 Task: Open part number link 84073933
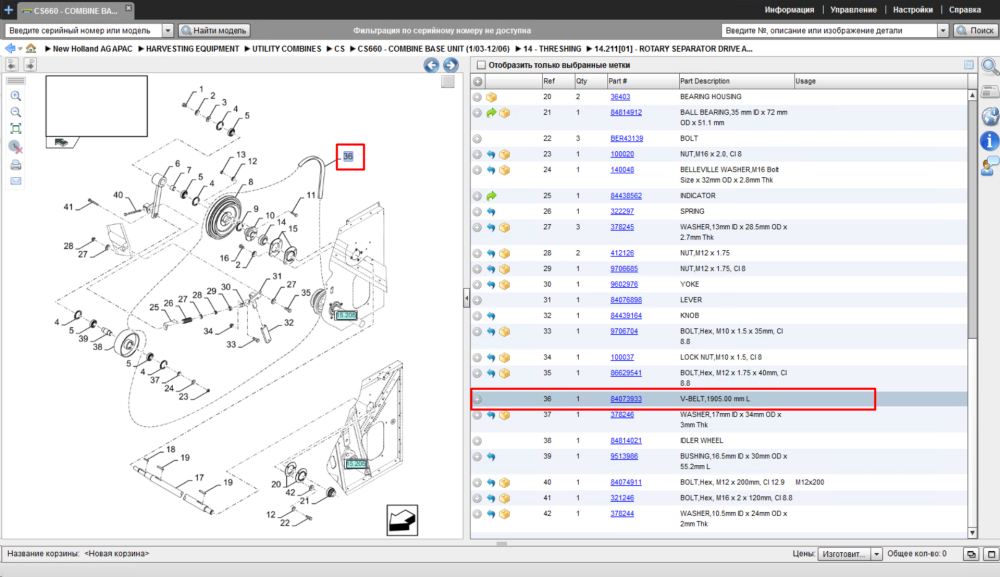(626, 399)
